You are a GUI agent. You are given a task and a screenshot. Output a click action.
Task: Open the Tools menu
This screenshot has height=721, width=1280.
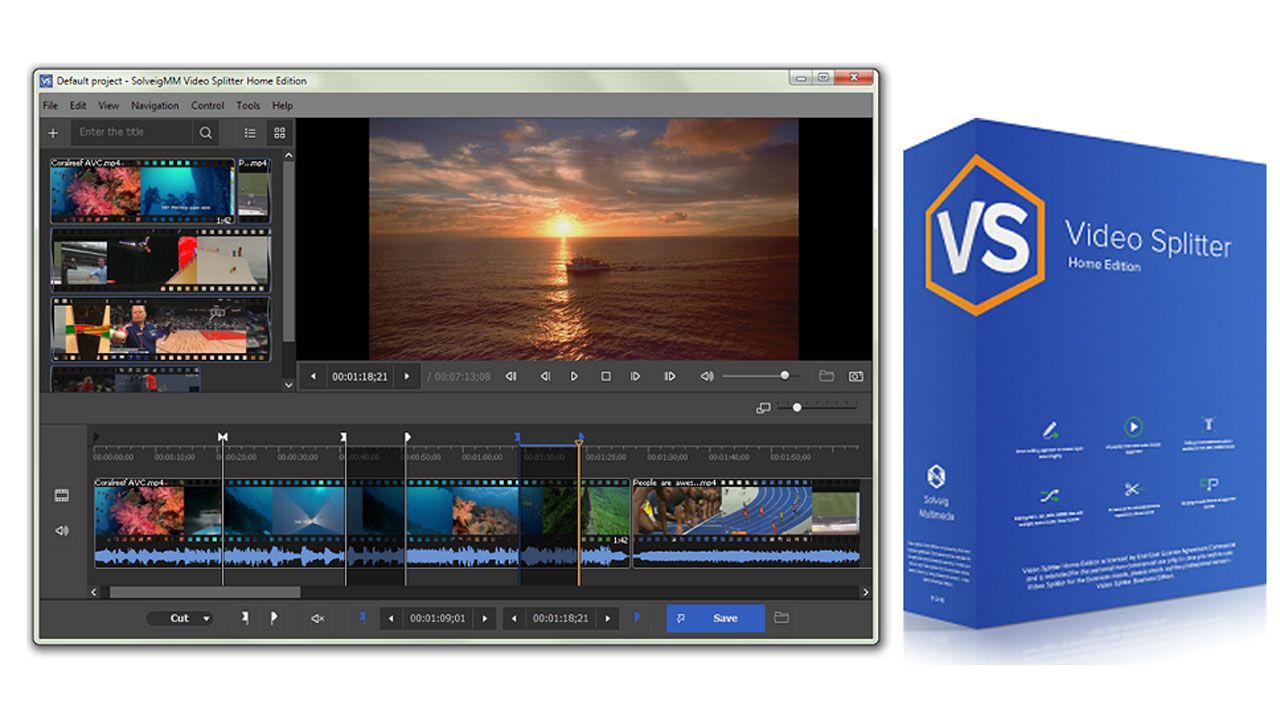(248, 105)
